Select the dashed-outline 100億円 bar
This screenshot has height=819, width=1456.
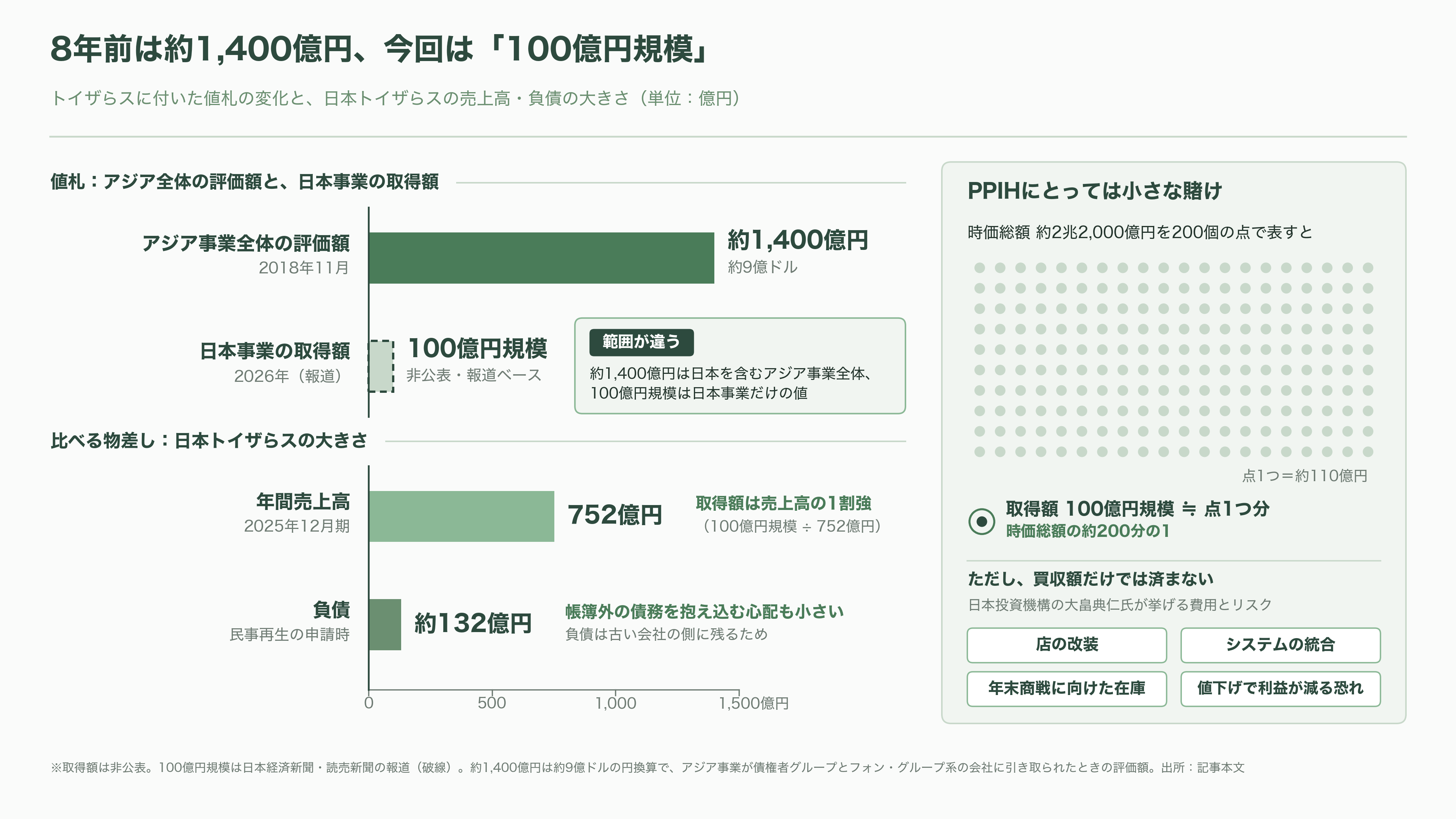coord(381,366)
